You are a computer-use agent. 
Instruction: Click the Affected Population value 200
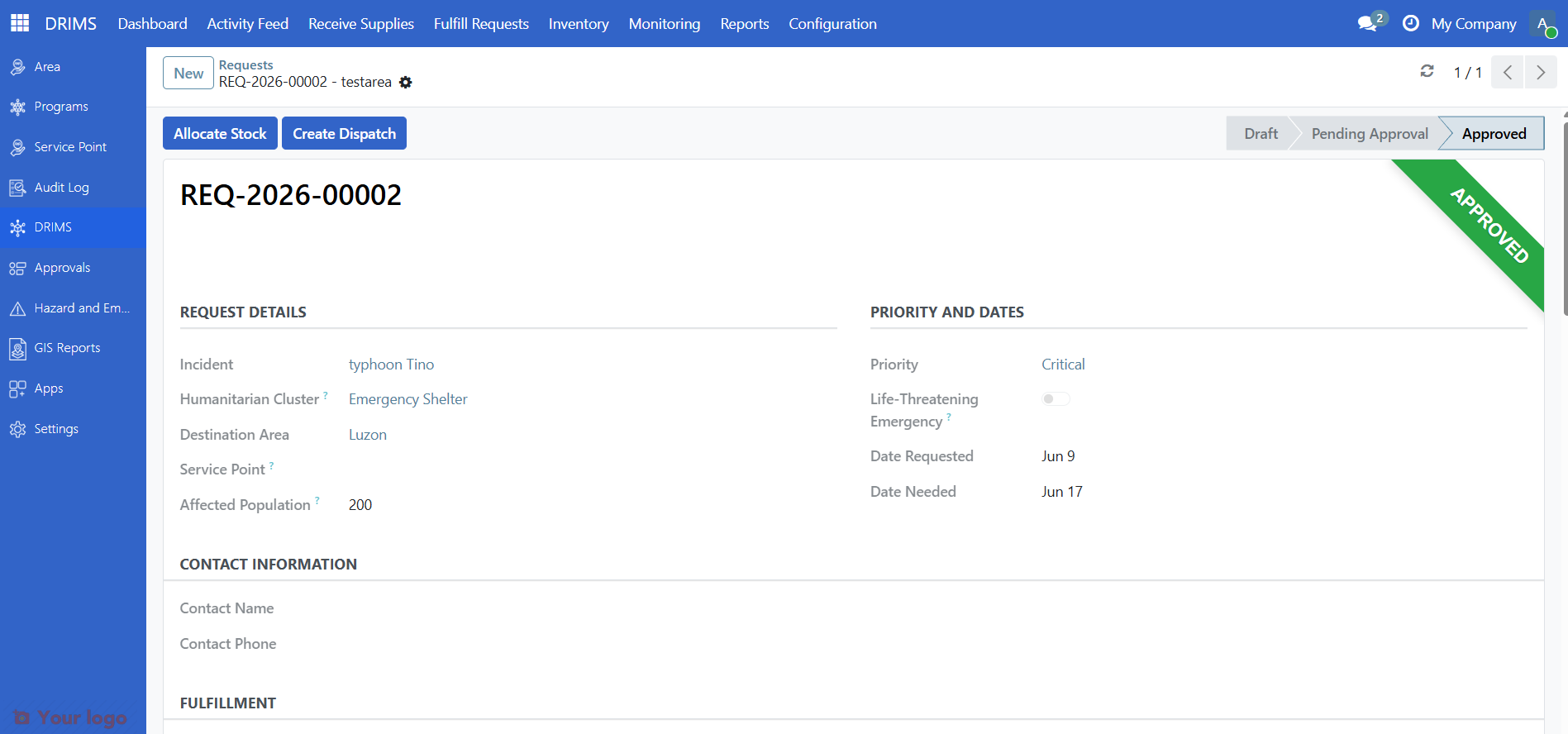360,505
